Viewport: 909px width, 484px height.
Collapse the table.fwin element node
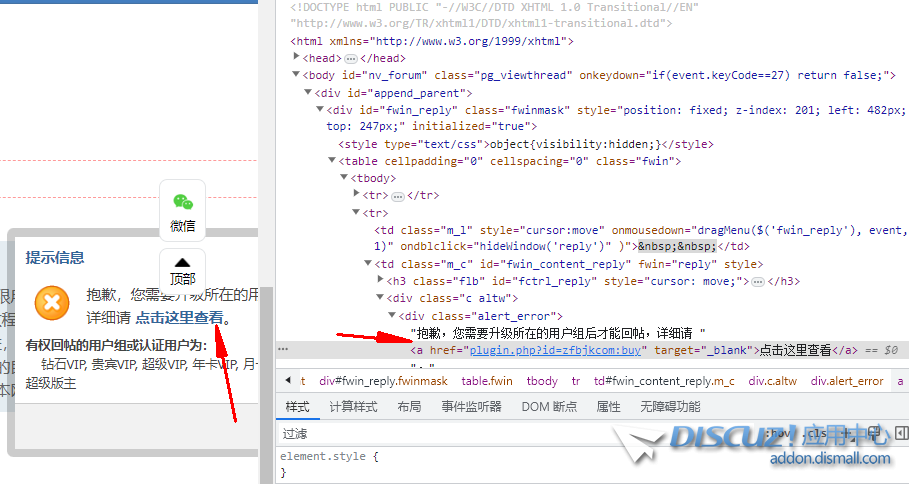(332, 161)
